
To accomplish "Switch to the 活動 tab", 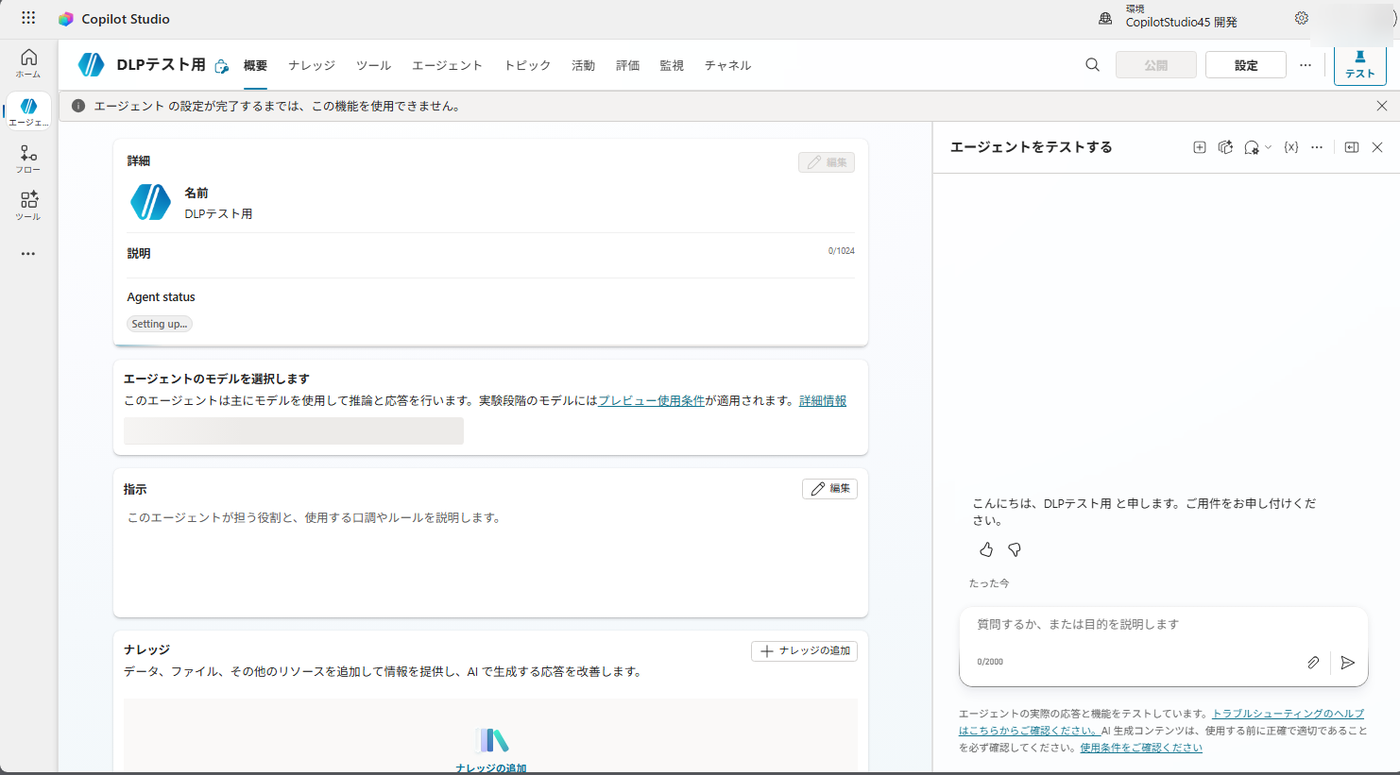I will click(583, 65).
